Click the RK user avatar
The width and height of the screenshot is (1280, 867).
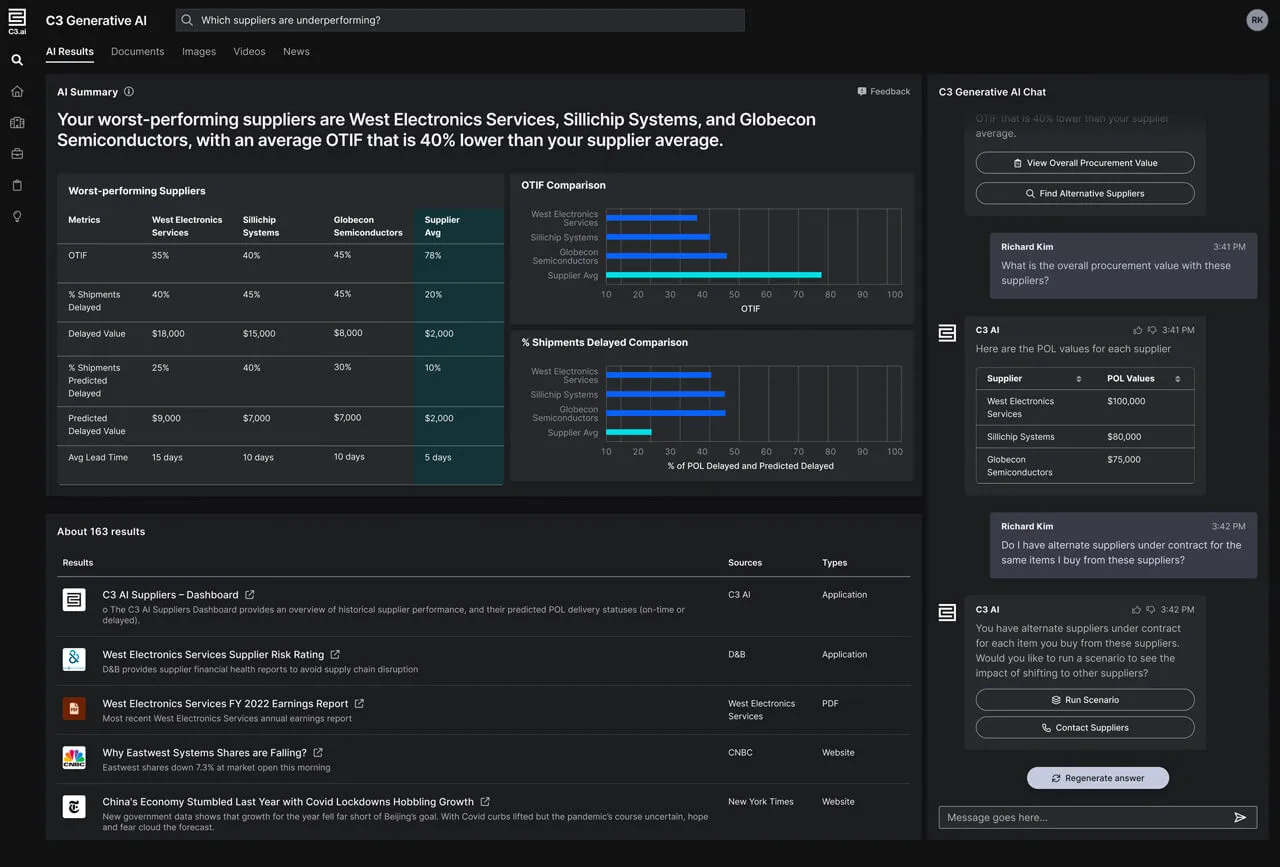1257,20
